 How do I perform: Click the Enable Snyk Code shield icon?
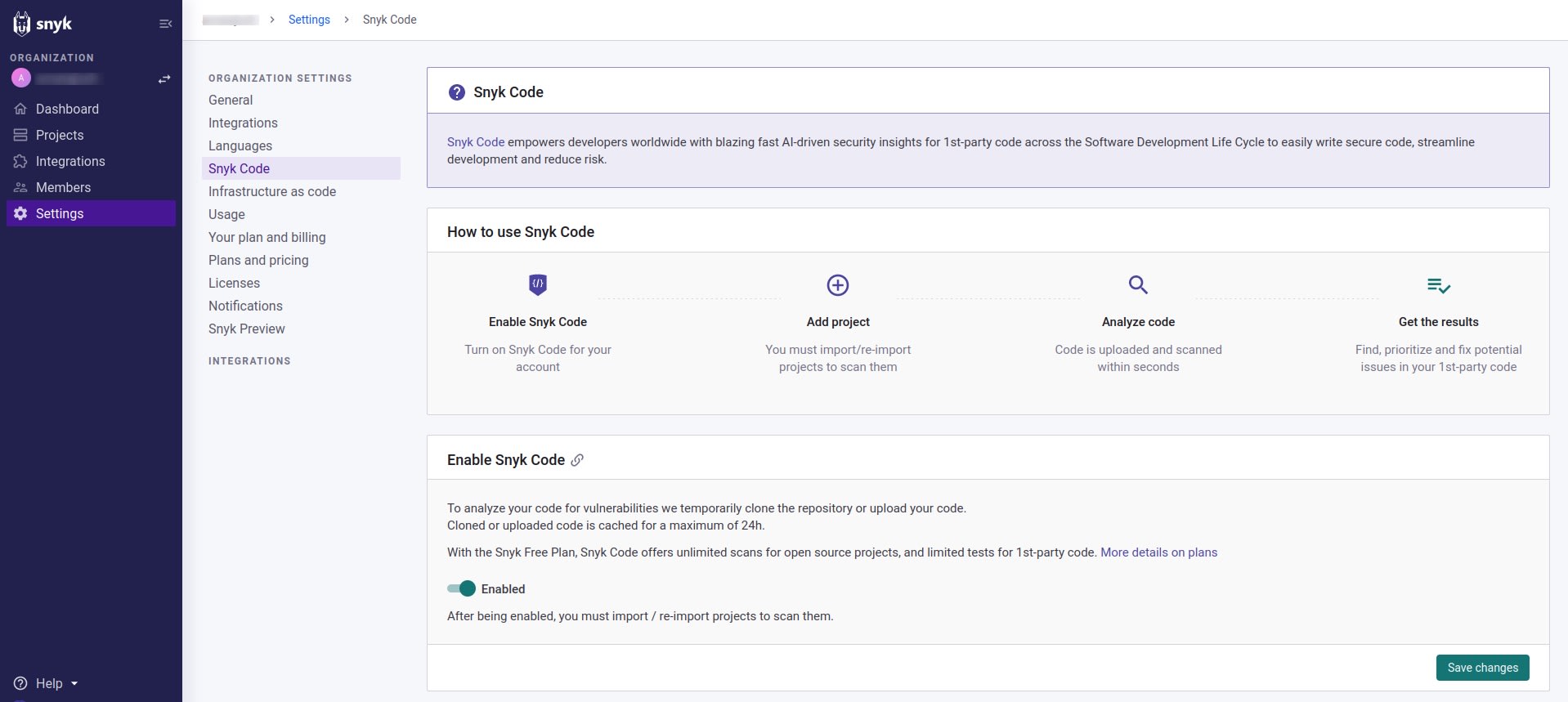538,284
